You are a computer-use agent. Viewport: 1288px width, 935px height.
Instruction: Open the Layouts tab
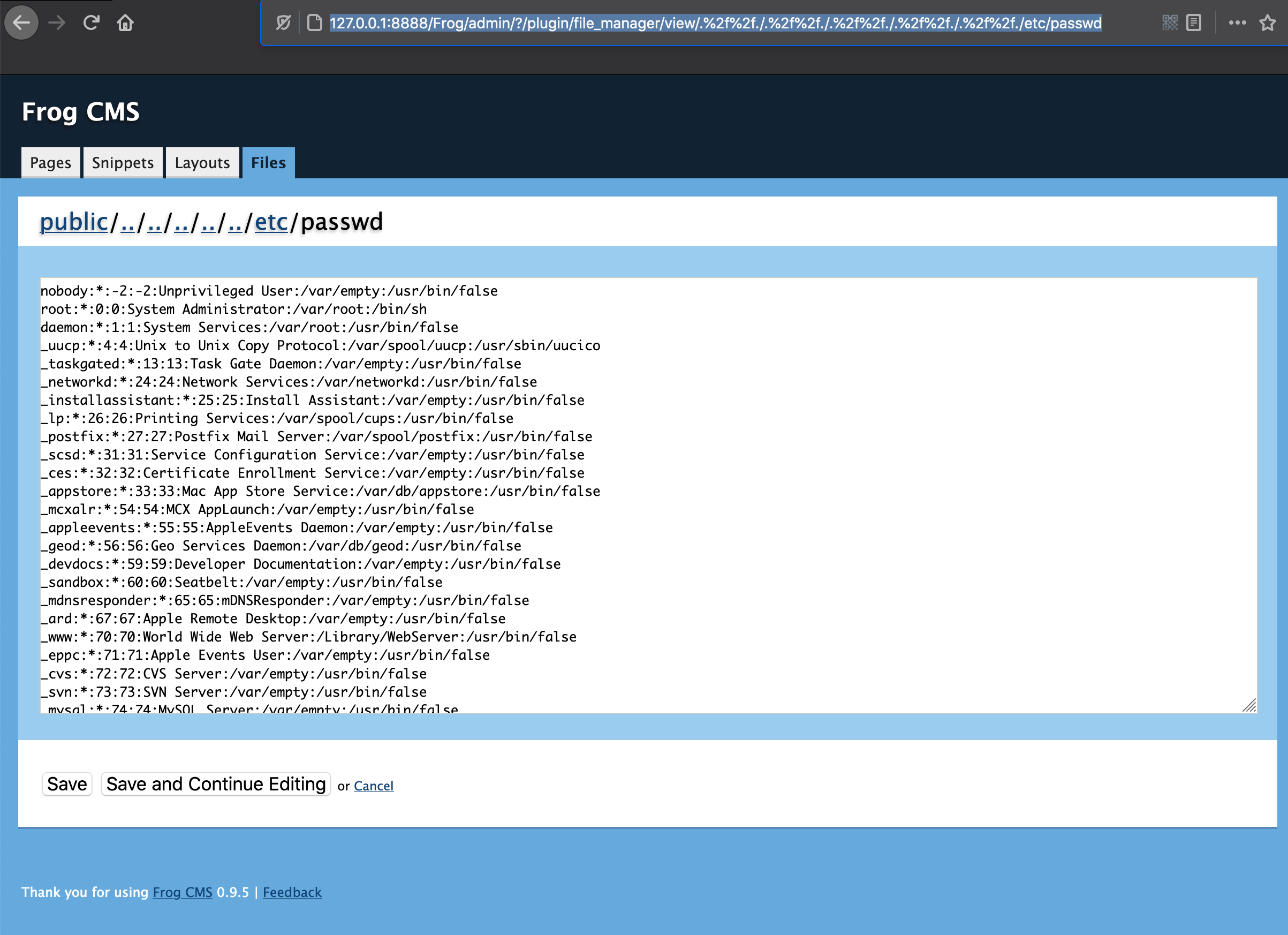[202, 162]
